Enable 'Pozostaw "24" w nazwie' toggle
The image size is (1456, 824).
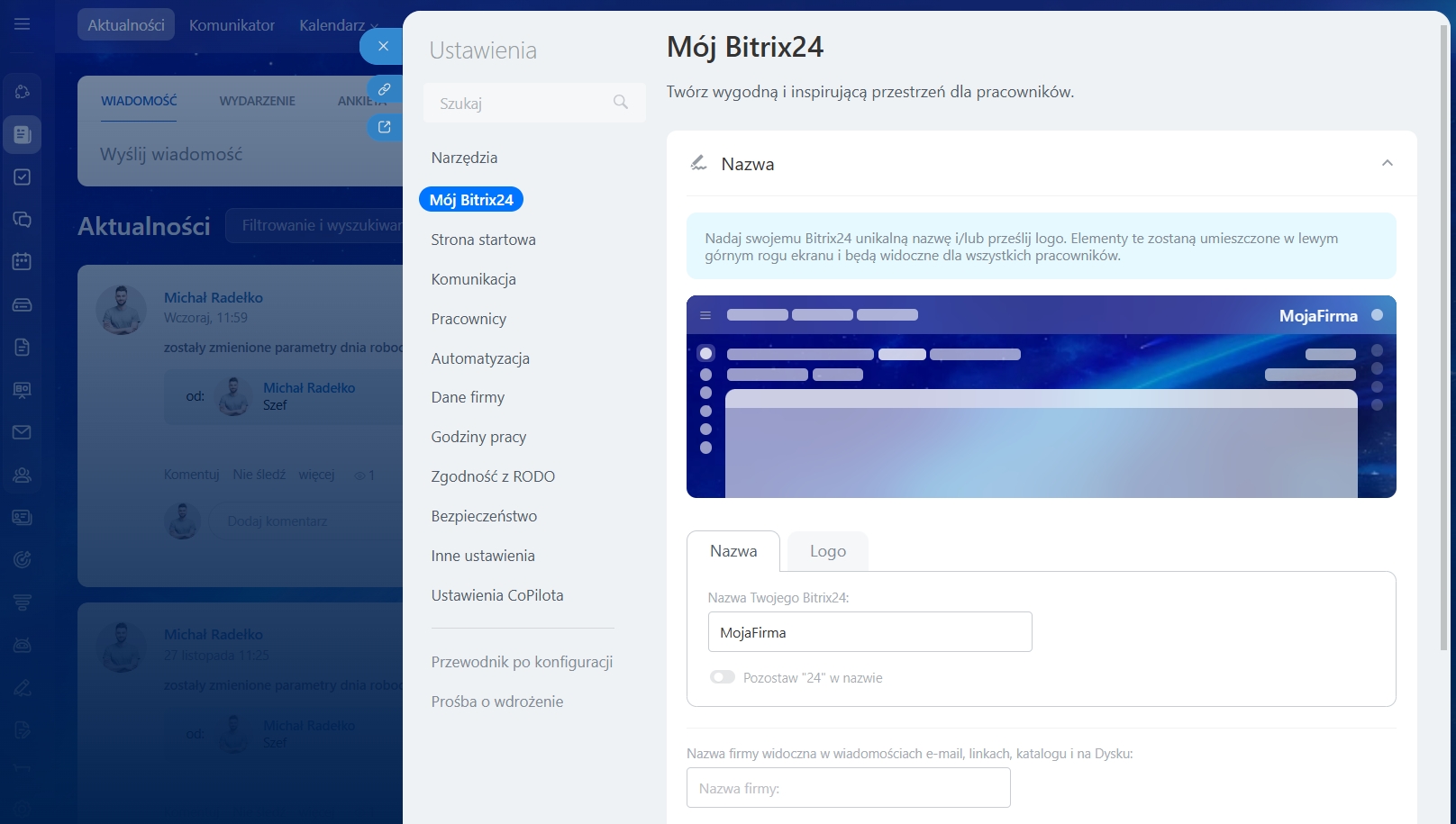723,677
